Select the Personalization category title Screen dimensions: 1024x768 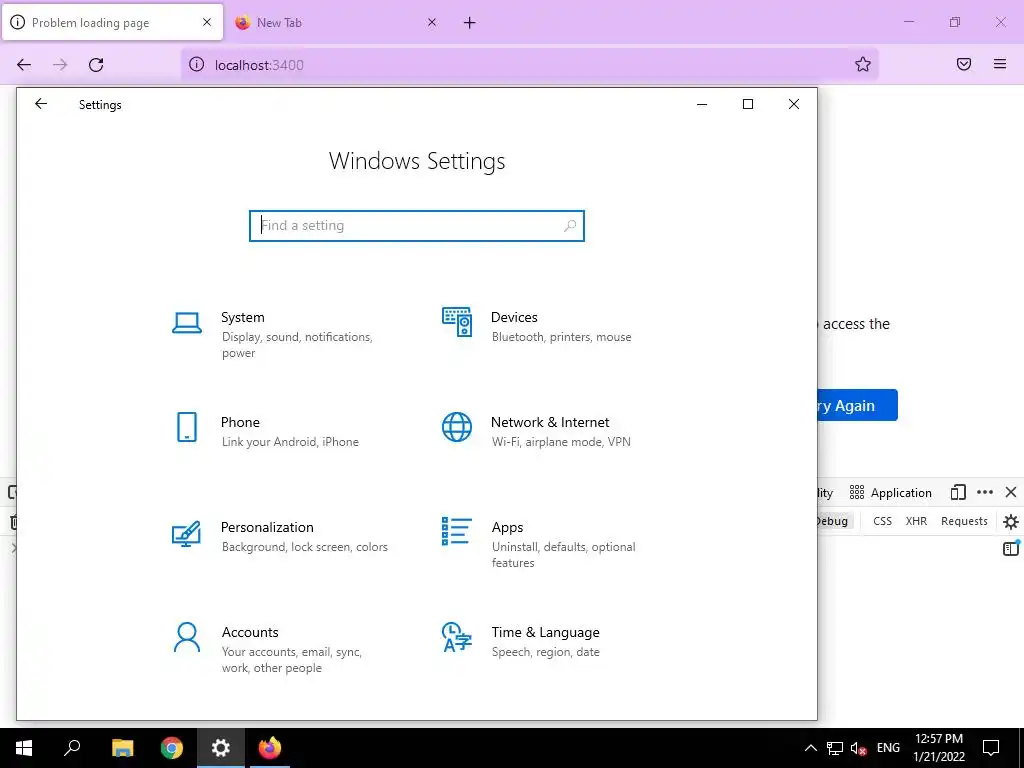[267, 527]
